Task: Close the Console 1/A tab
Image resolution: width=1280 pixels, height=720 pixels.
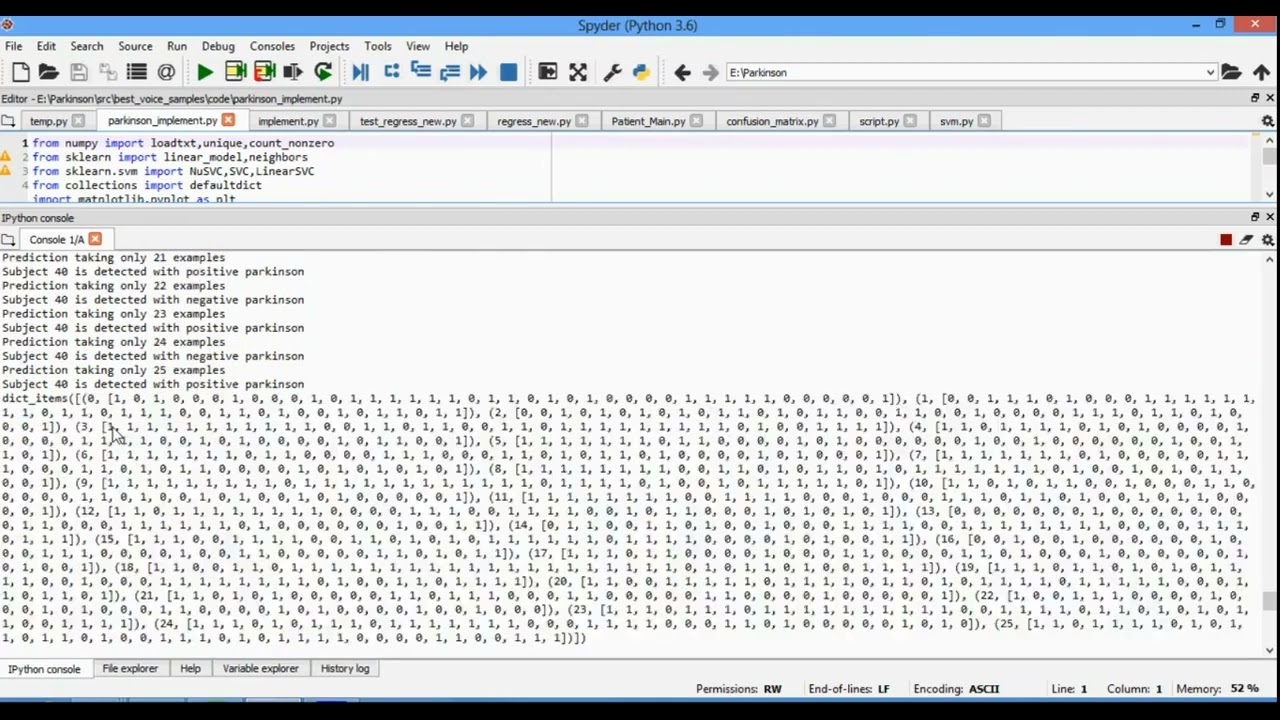Action: click(95, 239)
